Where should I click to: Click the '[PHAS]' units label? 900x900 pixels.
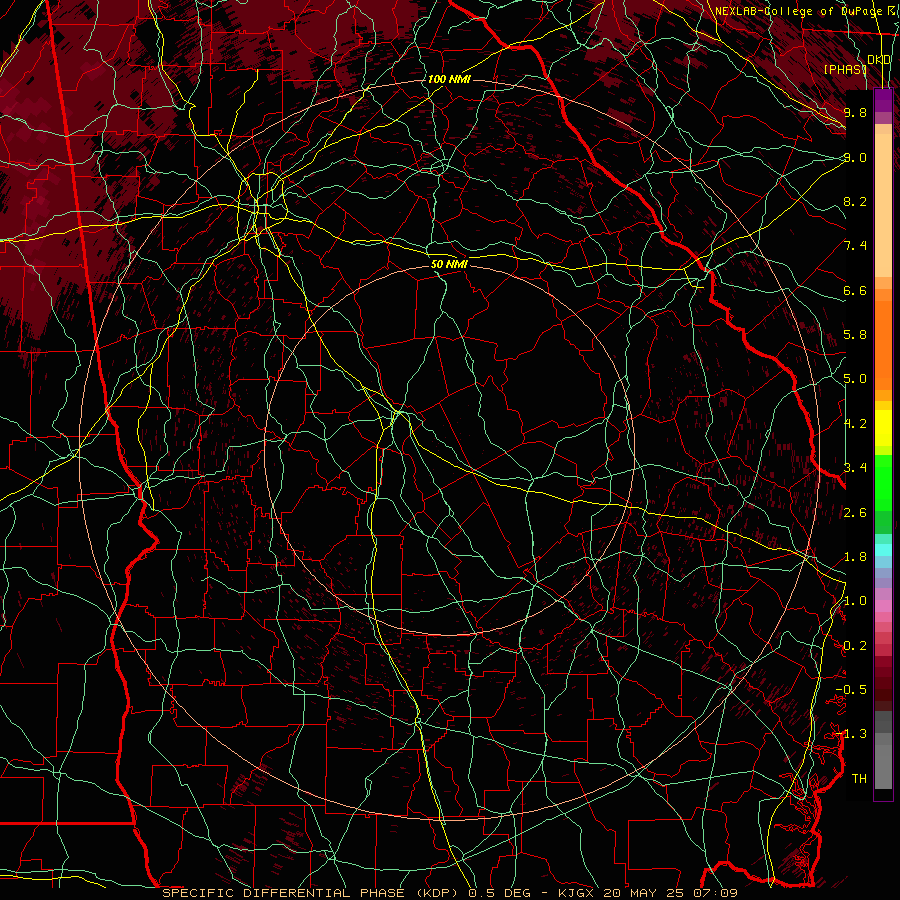[845, 69]
